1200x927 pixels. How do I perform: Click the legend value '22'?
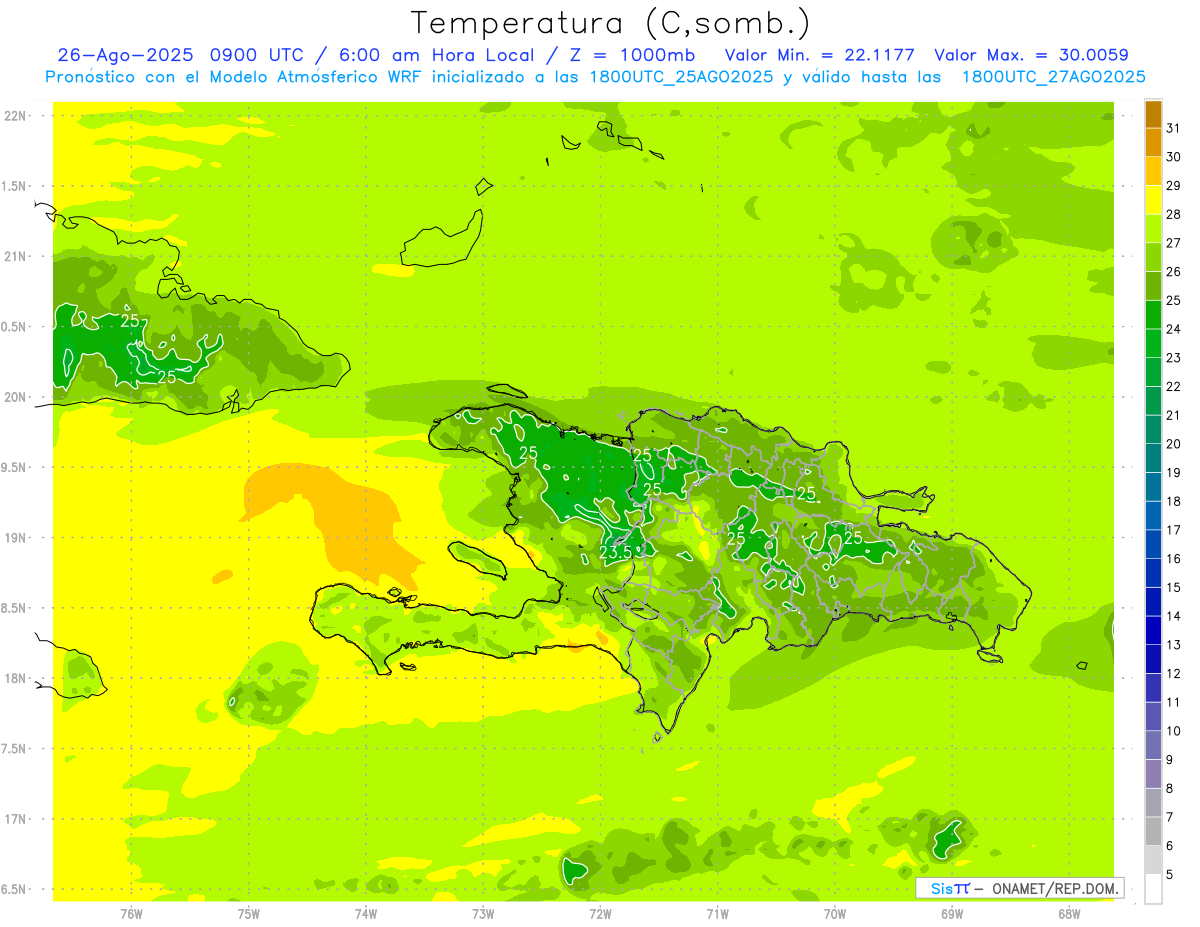pyautogui.click(x=1174, y=386)
